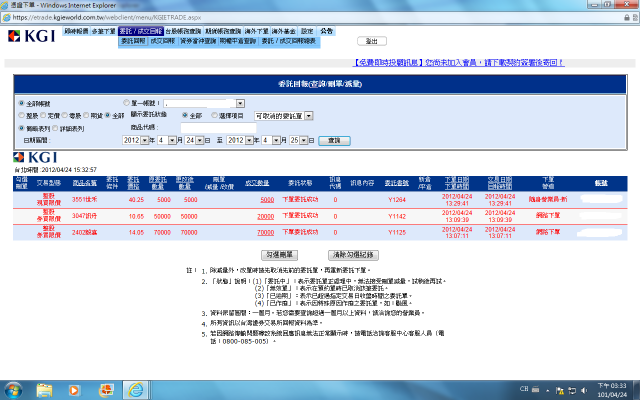Screen dimensions: 640x400
Task: Open the volume speaker tray icon
Action: 584,391
